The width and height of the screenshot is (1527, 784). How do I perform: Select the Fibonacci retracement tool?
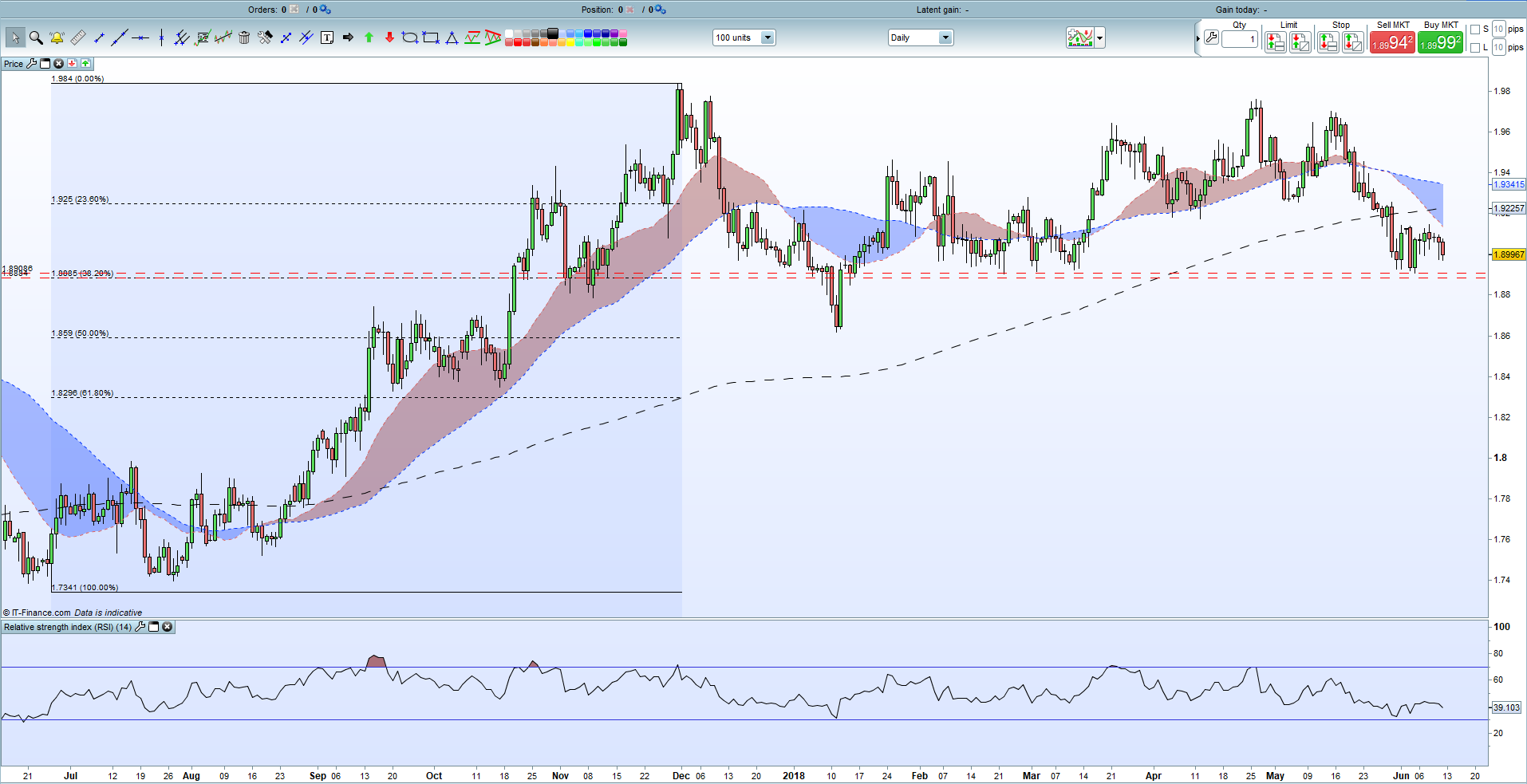[x=203, y=37]
